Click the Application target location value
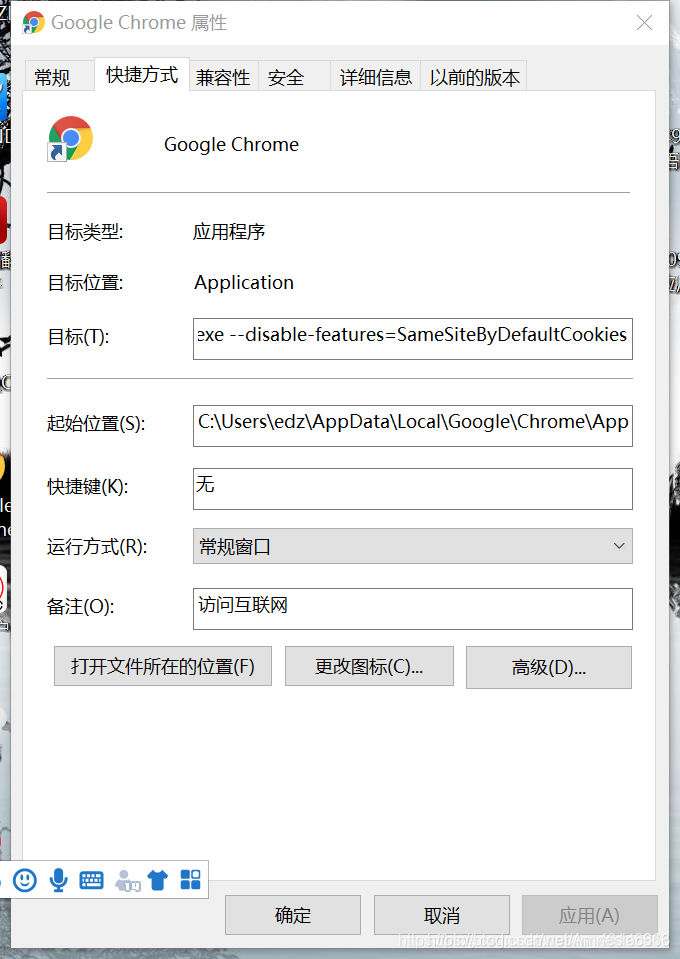680x959 pixels. pos(244,283)
